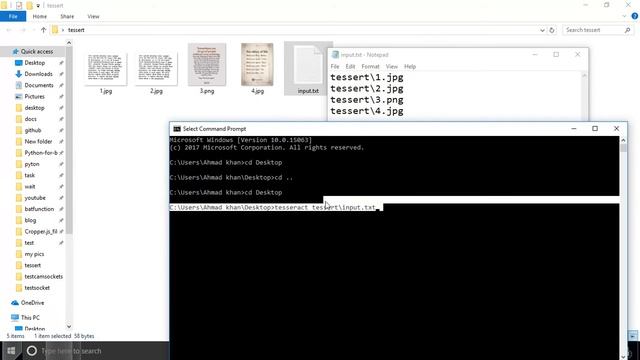This screenshot has width=640, height=360.
Task: Open the blog folder in sidebar
Action: tap(30, 220)
